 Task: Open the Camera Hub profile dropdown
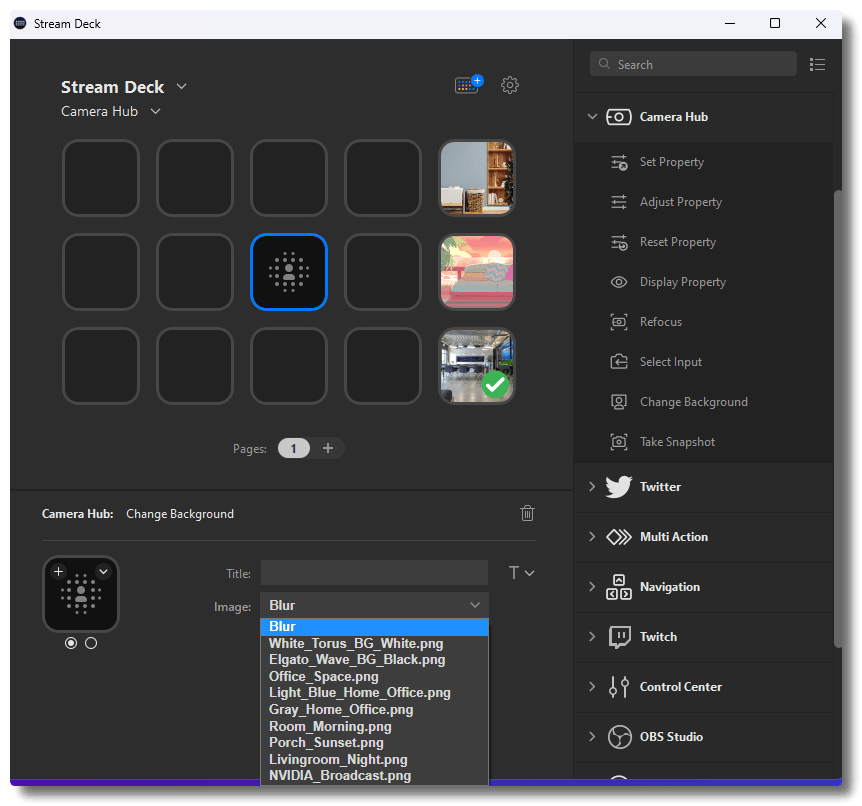pos(112,111)
